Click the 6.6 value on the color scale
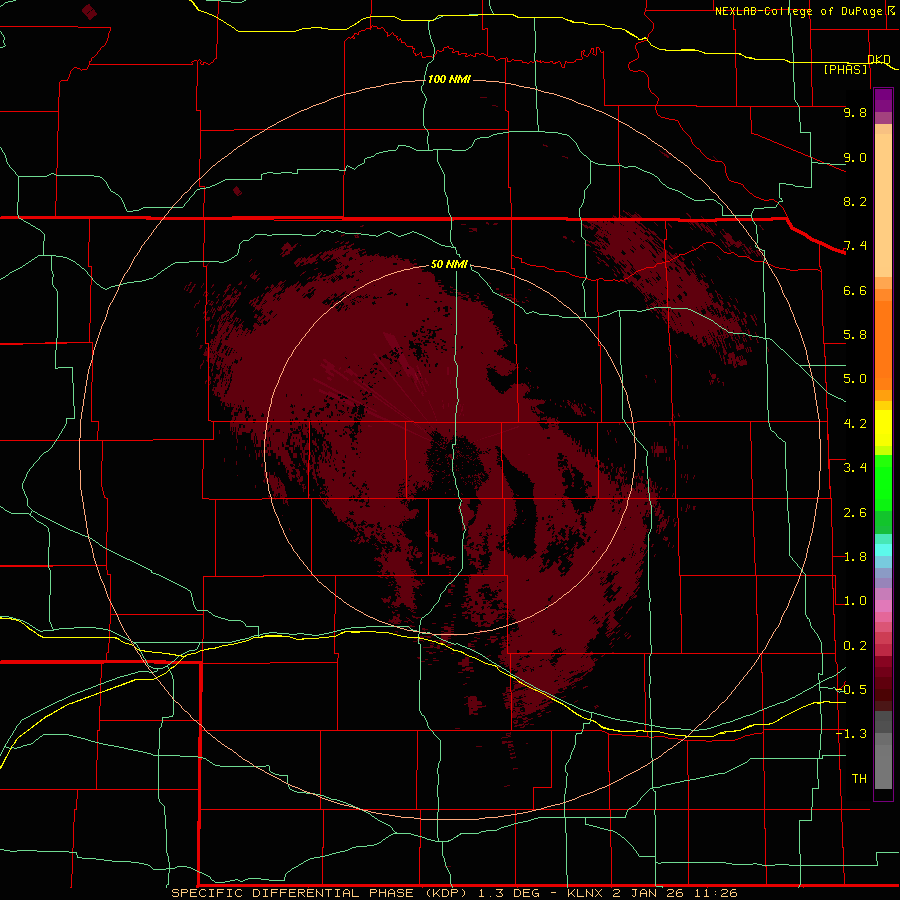900x900 pixels. 855,290
